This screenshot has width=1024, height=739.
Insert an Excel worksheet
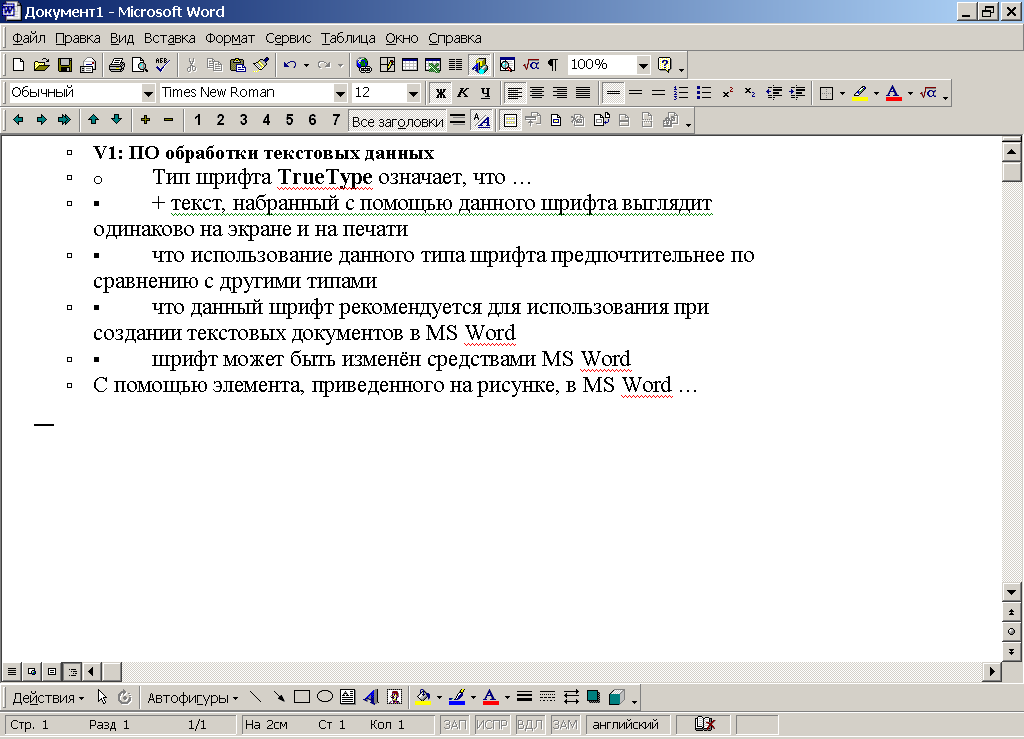[x=432, y=65]
